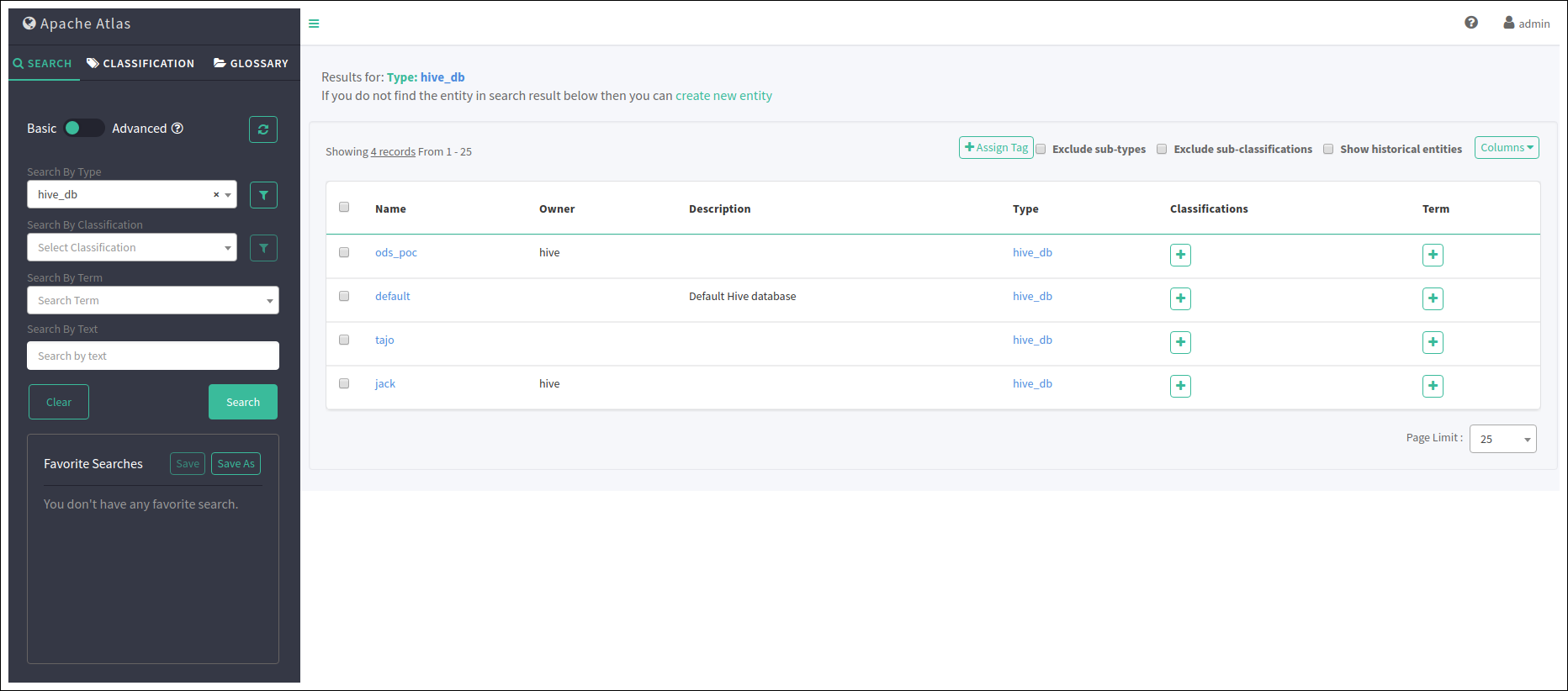Open the admin user menu

(x=1527, y=24)
